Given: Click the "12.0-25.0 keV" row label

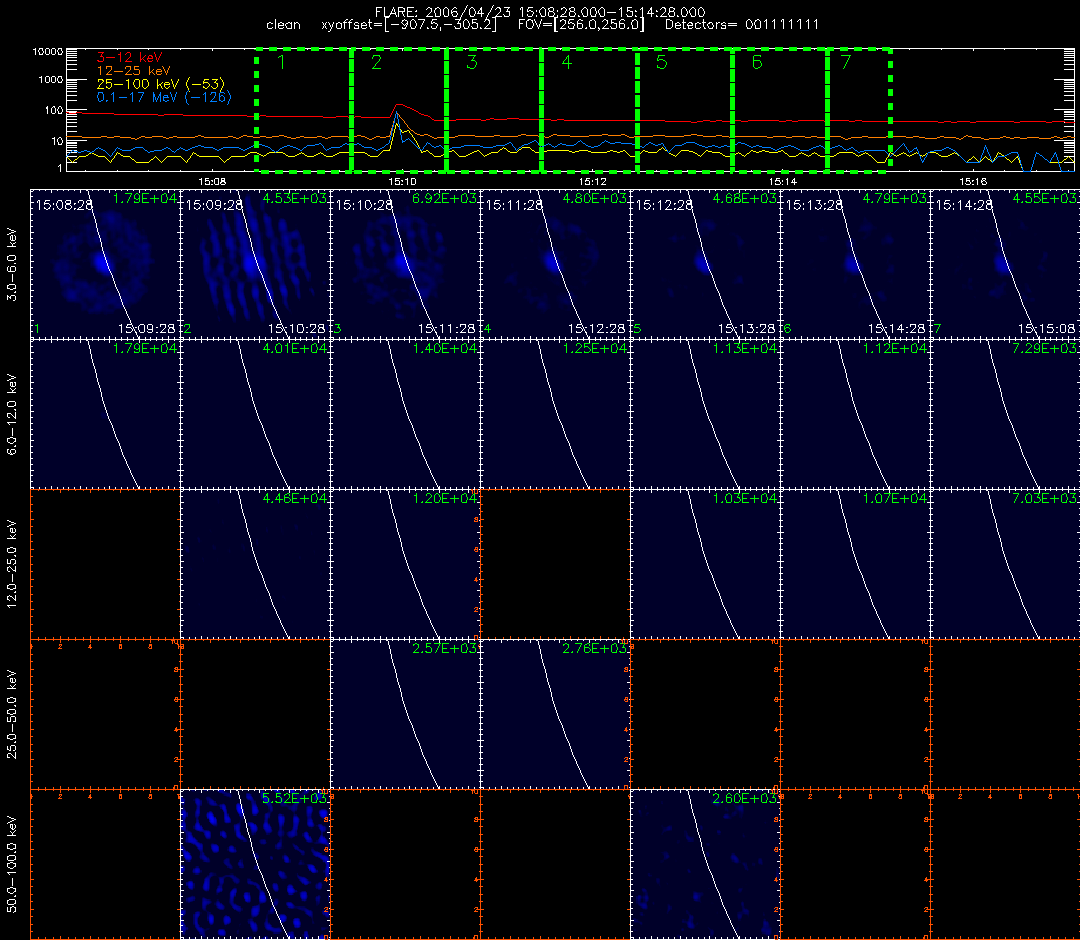Looking at the screenshot, I should click(12, 564).
